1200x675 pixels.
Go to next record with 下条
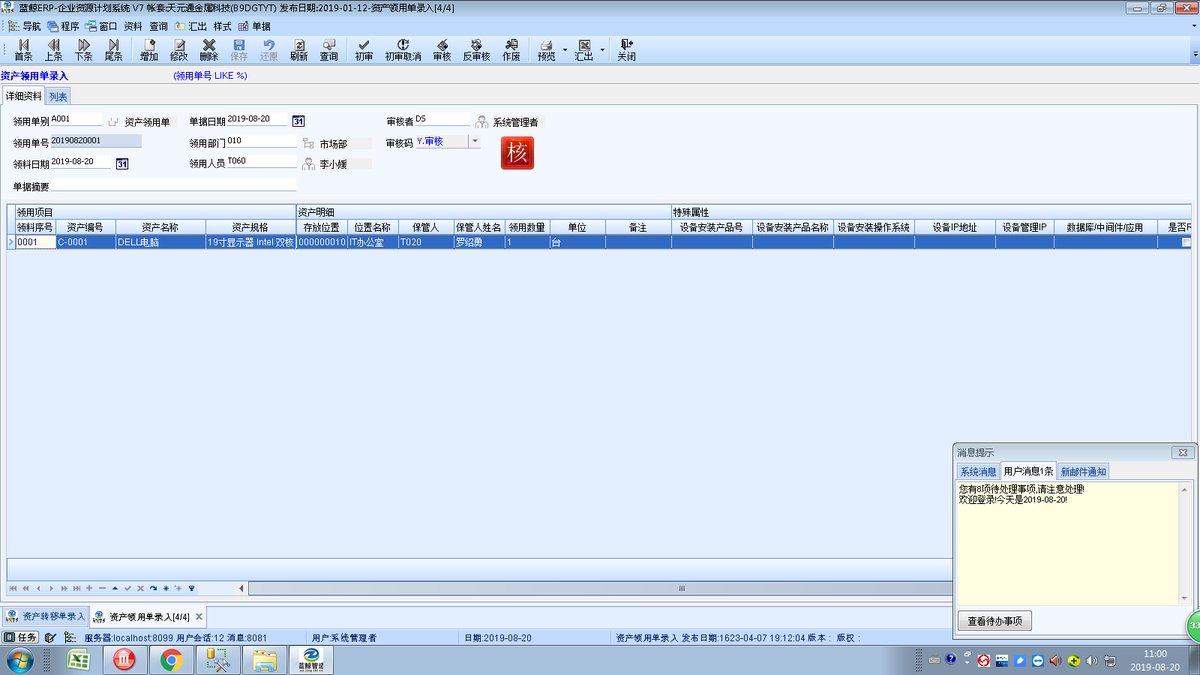point(83,50)
